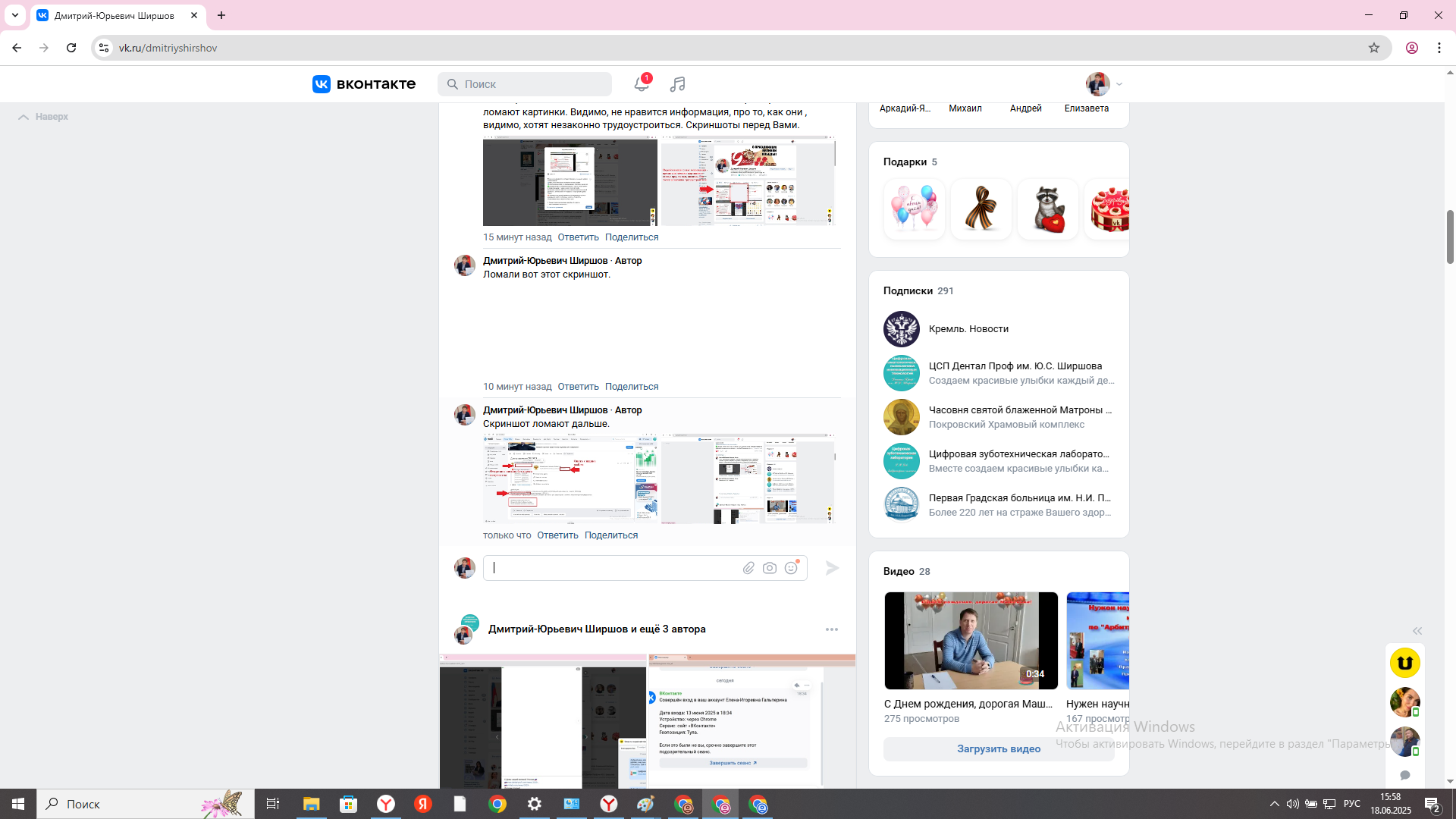Click the page vertical scrollbar thumb

click(1450, 237)
